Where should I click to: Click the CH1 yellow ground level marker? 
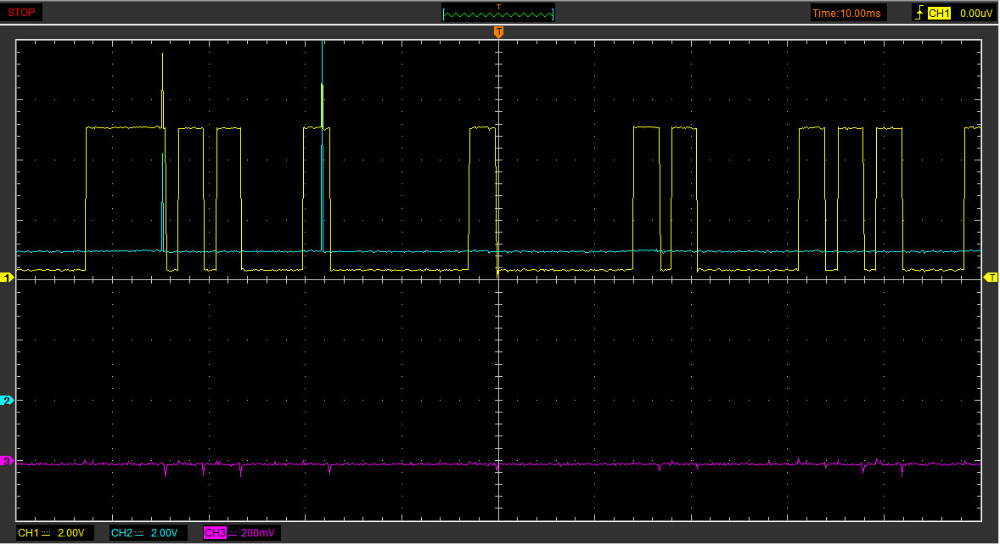(x=8, y=277)
